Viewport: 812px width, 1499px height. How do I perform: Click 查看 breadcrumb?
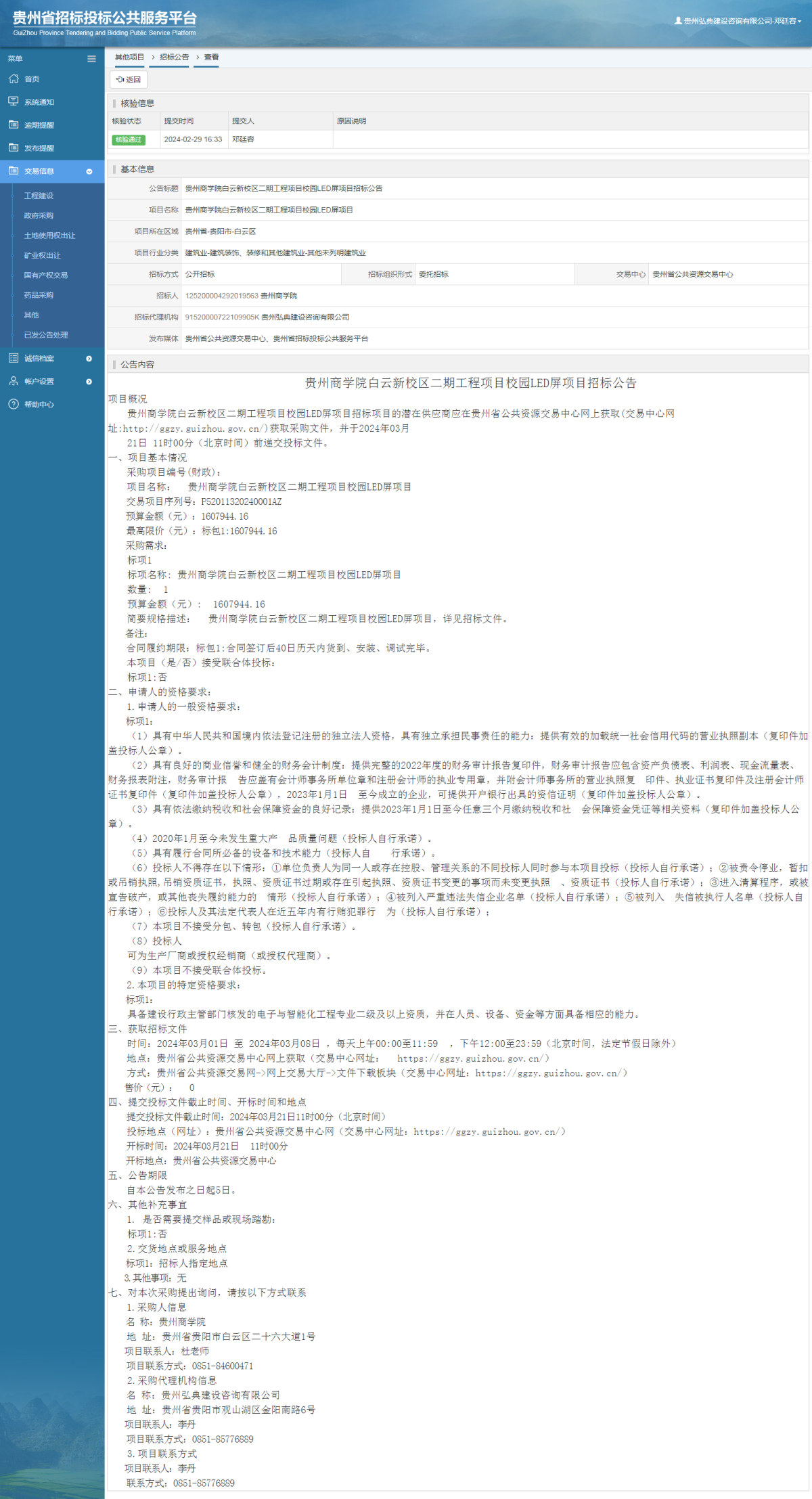tap(211, 58)
